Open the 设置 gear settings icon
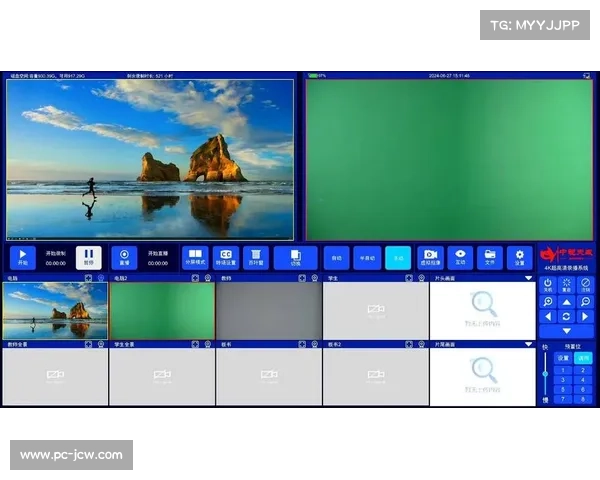Viewport: 600px width, 480px height. (519, 258)
